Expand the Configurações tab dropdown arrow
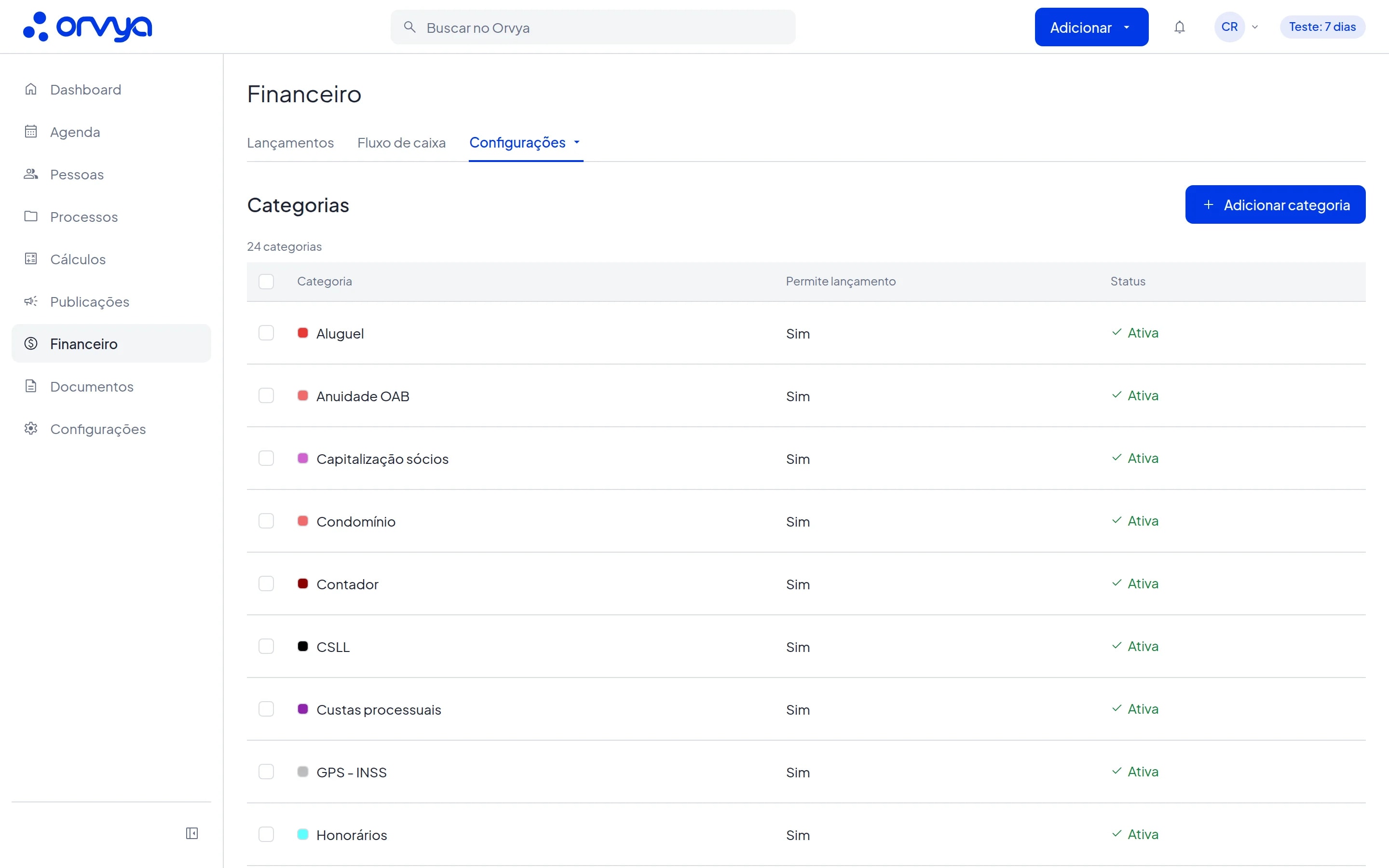 (577, 142)
